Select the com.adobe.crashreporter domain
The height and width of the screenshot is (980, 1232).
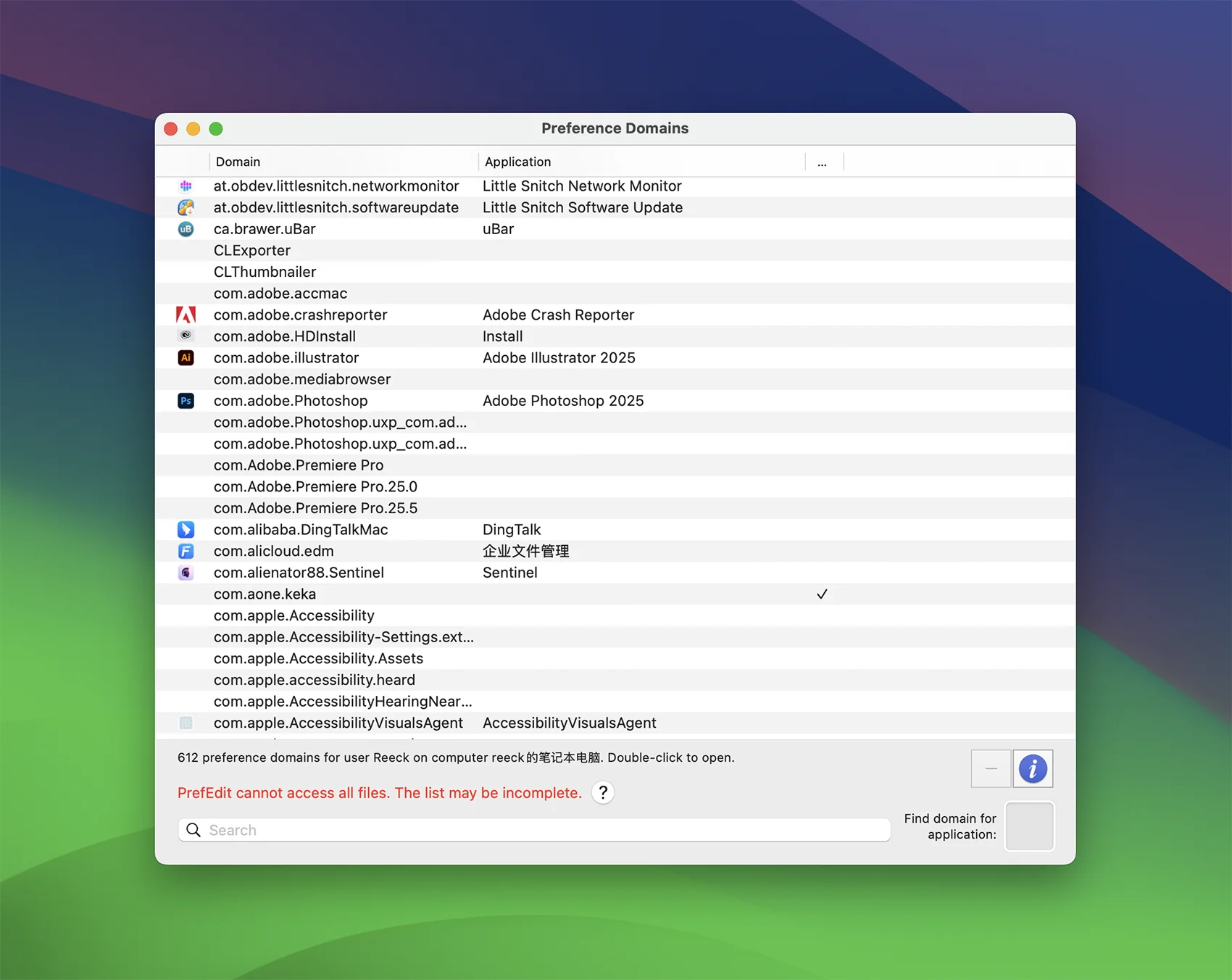coord(301,315)
